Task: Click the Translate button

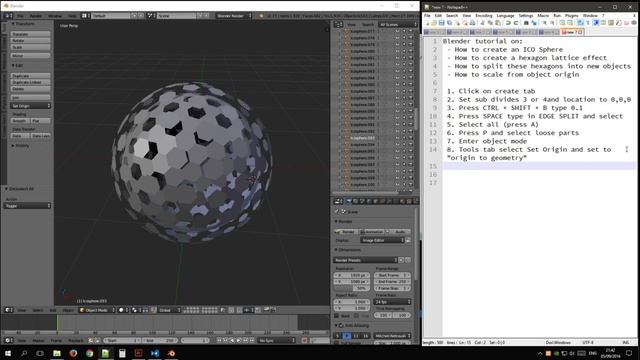Action: 31,34
